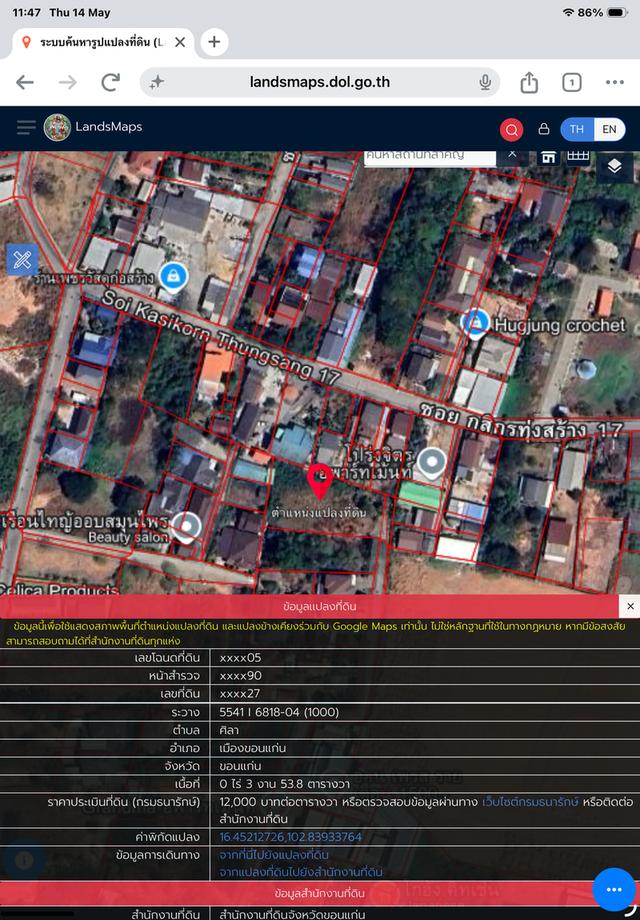Tap the microphone voice search icon
This screenshot has width=640, height=920.
pyautogui.click(x=485, y=82)
